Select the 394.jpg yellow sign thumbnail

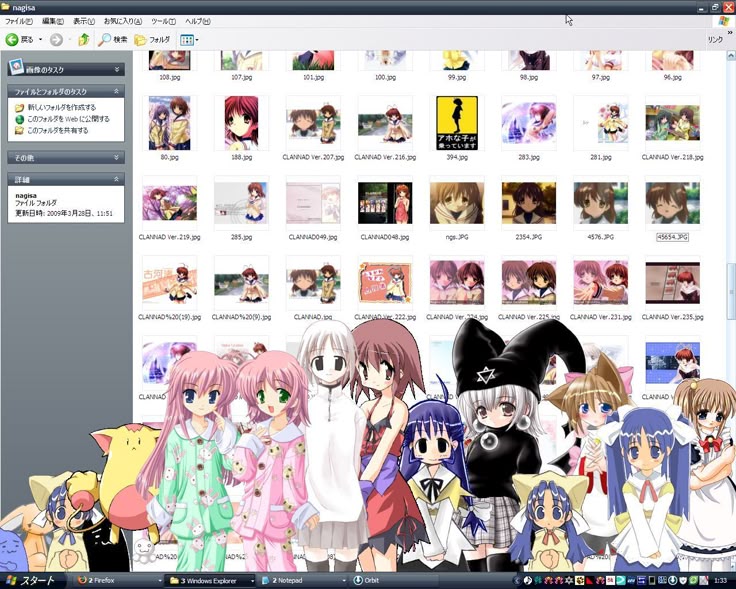(x=456, y=123)
